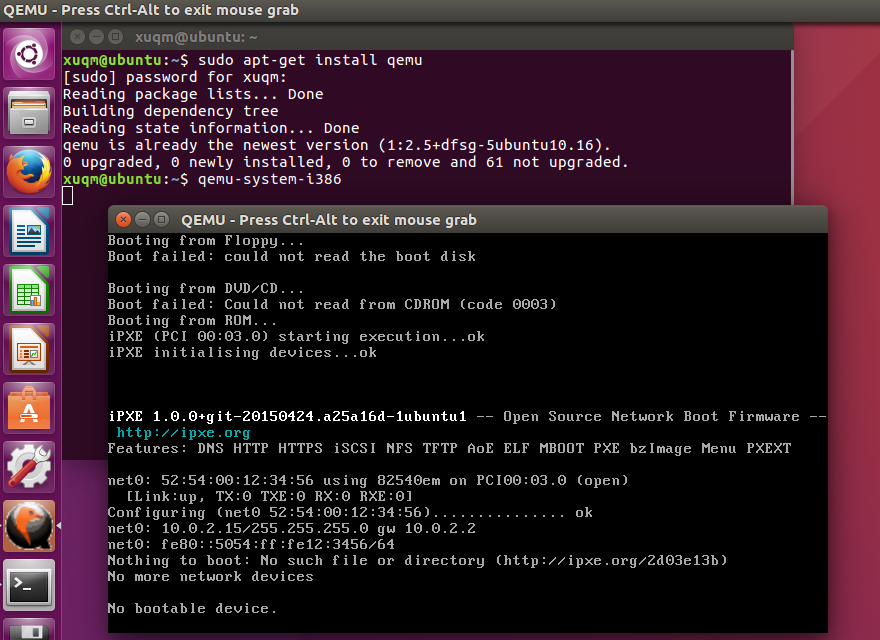
Task: Click 'Boot failed: could not read the boot disk'
Action: (x=292, y=257)
